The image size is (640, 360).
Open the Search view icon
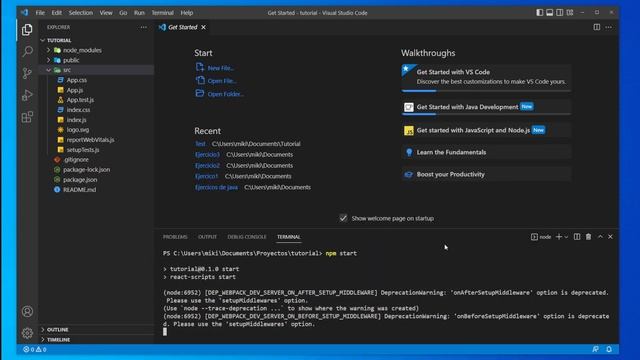click(x=27, y=51)
